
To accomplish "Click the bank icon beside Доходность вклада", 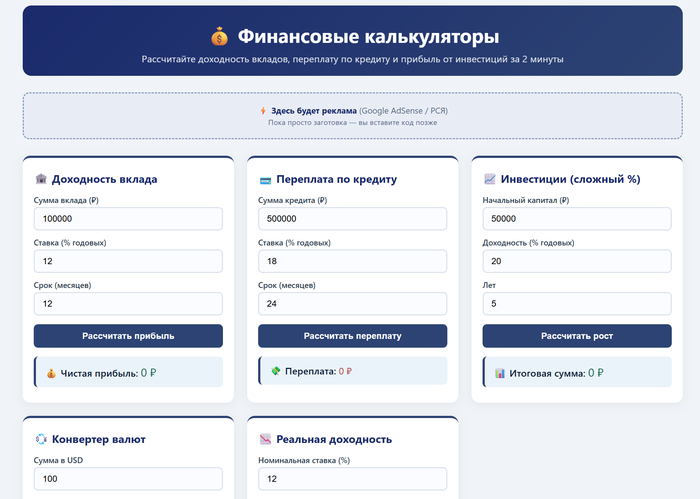I will (41, 179).
